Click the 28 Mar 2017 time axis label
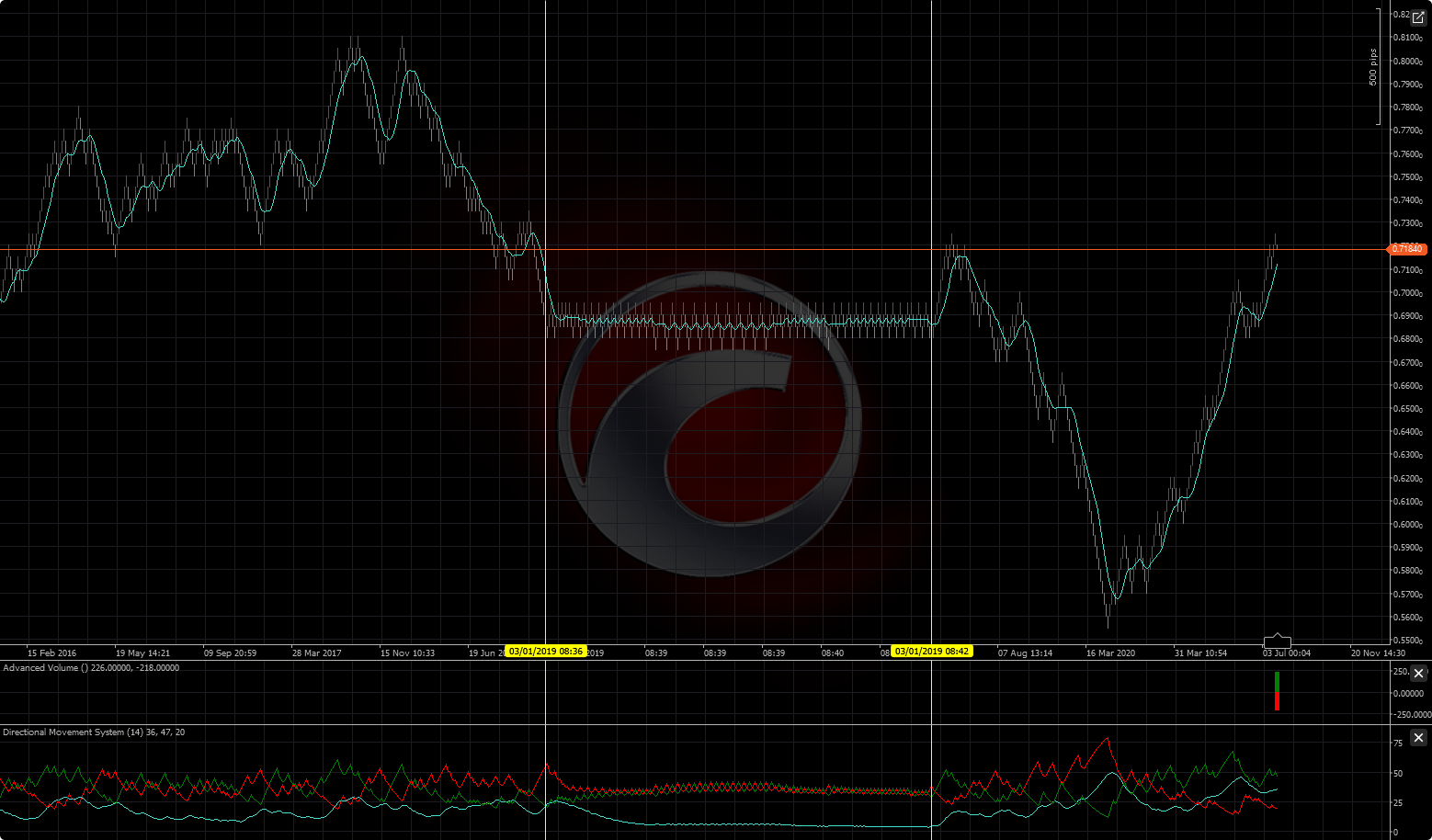1432x840 pixels. click(317, 653)
